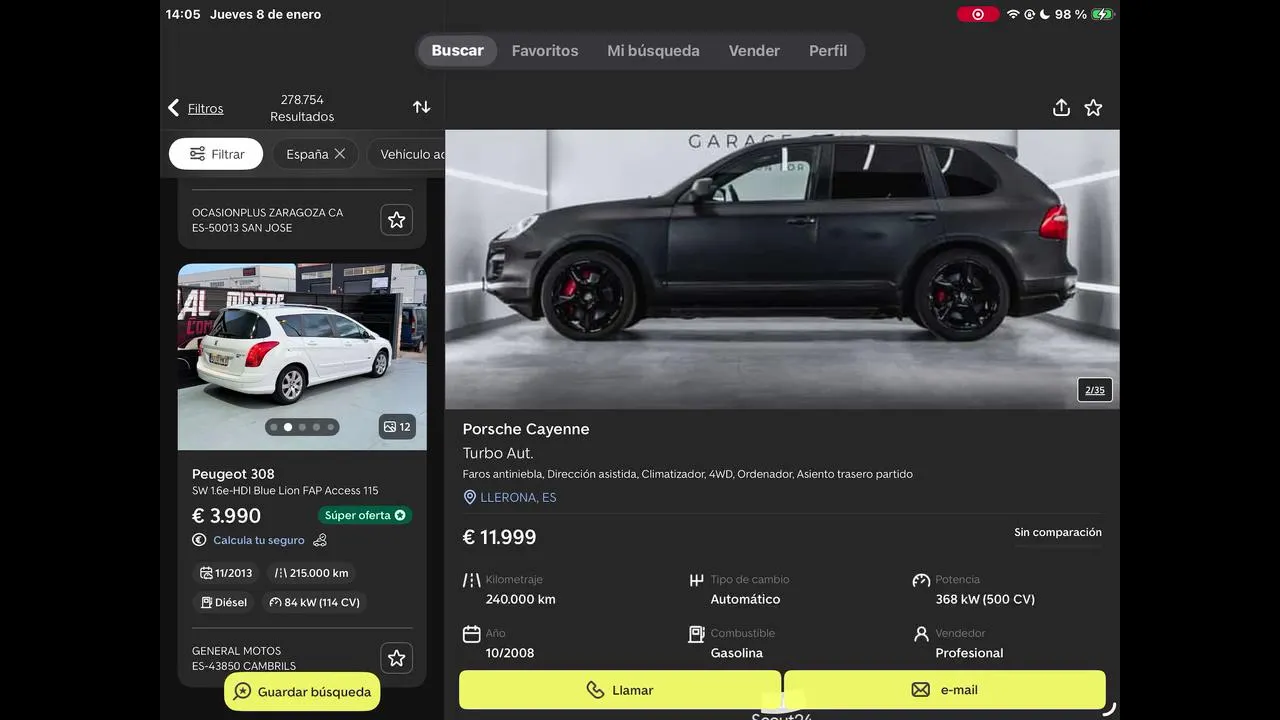Tap the Profesional seller value
This screenshot has width=1280, height=720.
pyautogui.click(x=969, y=653)
